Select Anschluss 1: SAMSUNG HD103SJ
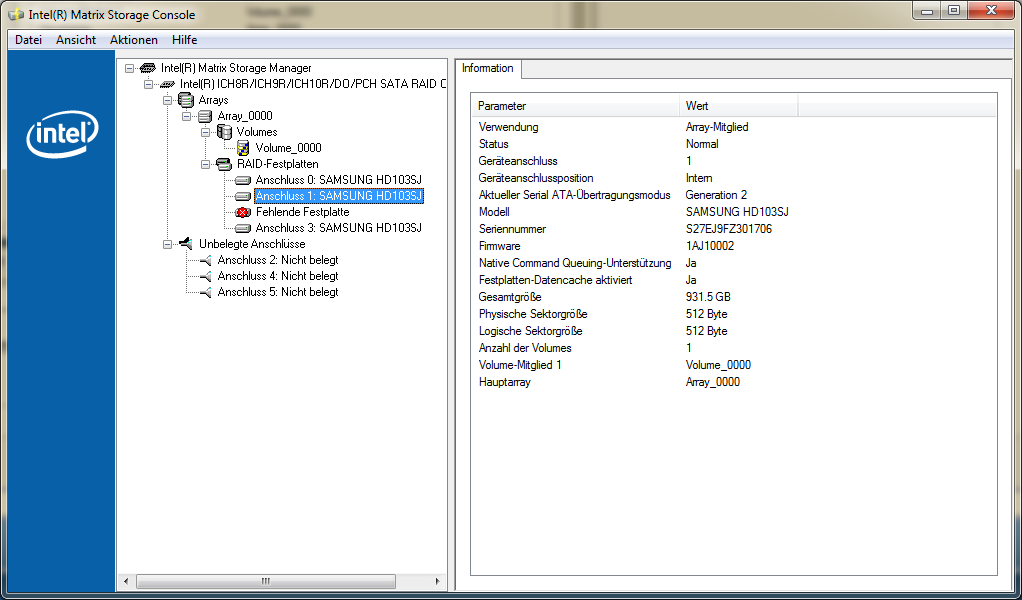The height and width of the screenshot is (600, 1022). tap(339, 196)
